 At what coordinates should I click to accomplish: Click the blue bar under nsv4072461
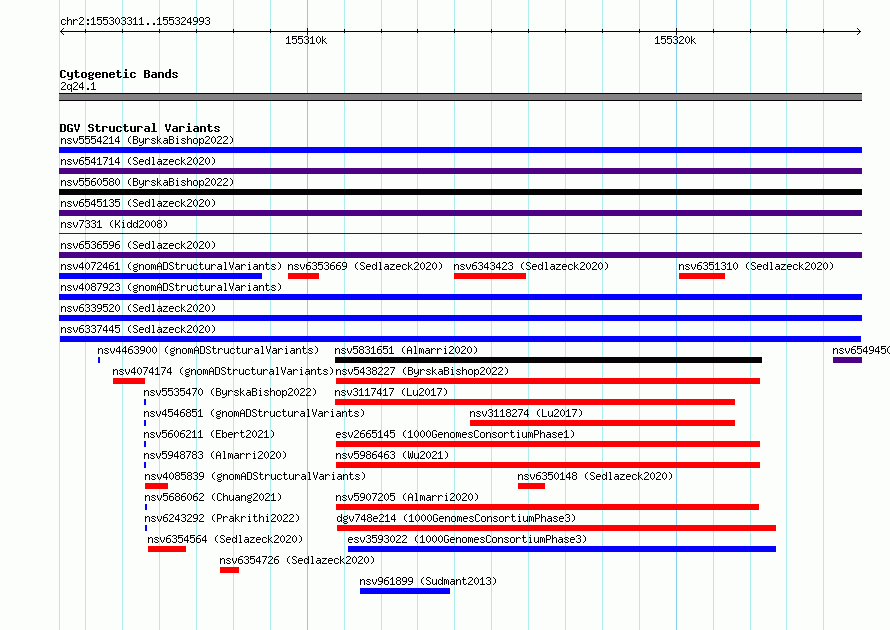[161, 276]
